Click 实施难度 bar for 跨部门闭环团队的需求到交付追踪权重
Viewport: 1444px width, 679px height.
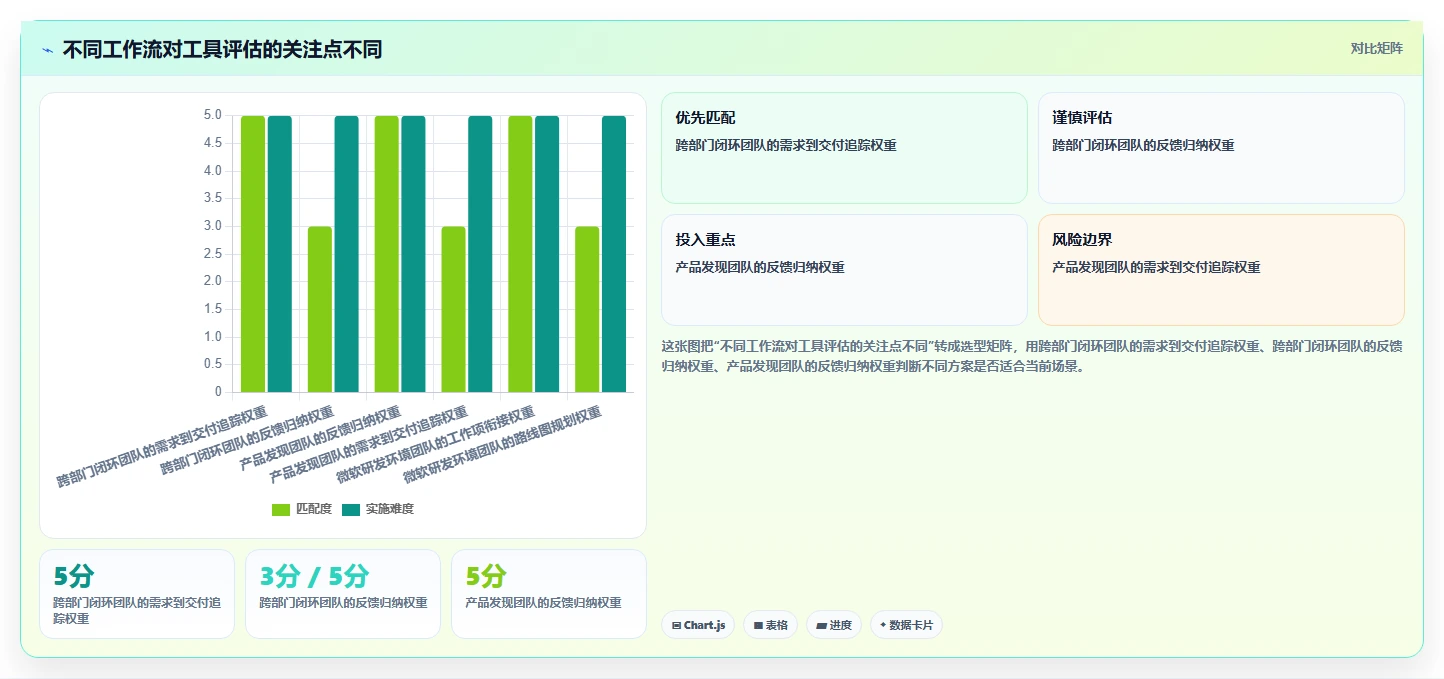pyautogui.click(x=280, y=254)
